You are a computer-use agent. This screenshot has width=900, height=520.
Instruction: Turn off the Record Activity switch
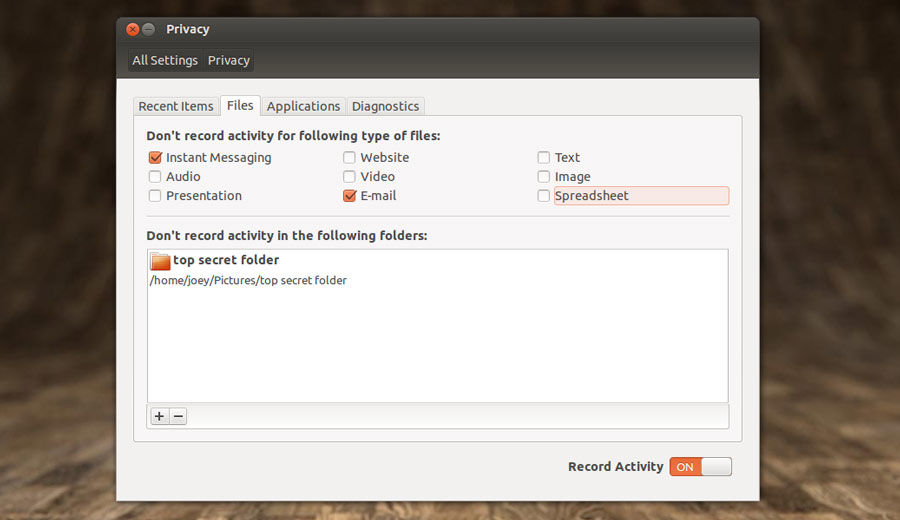pos(700,467)
